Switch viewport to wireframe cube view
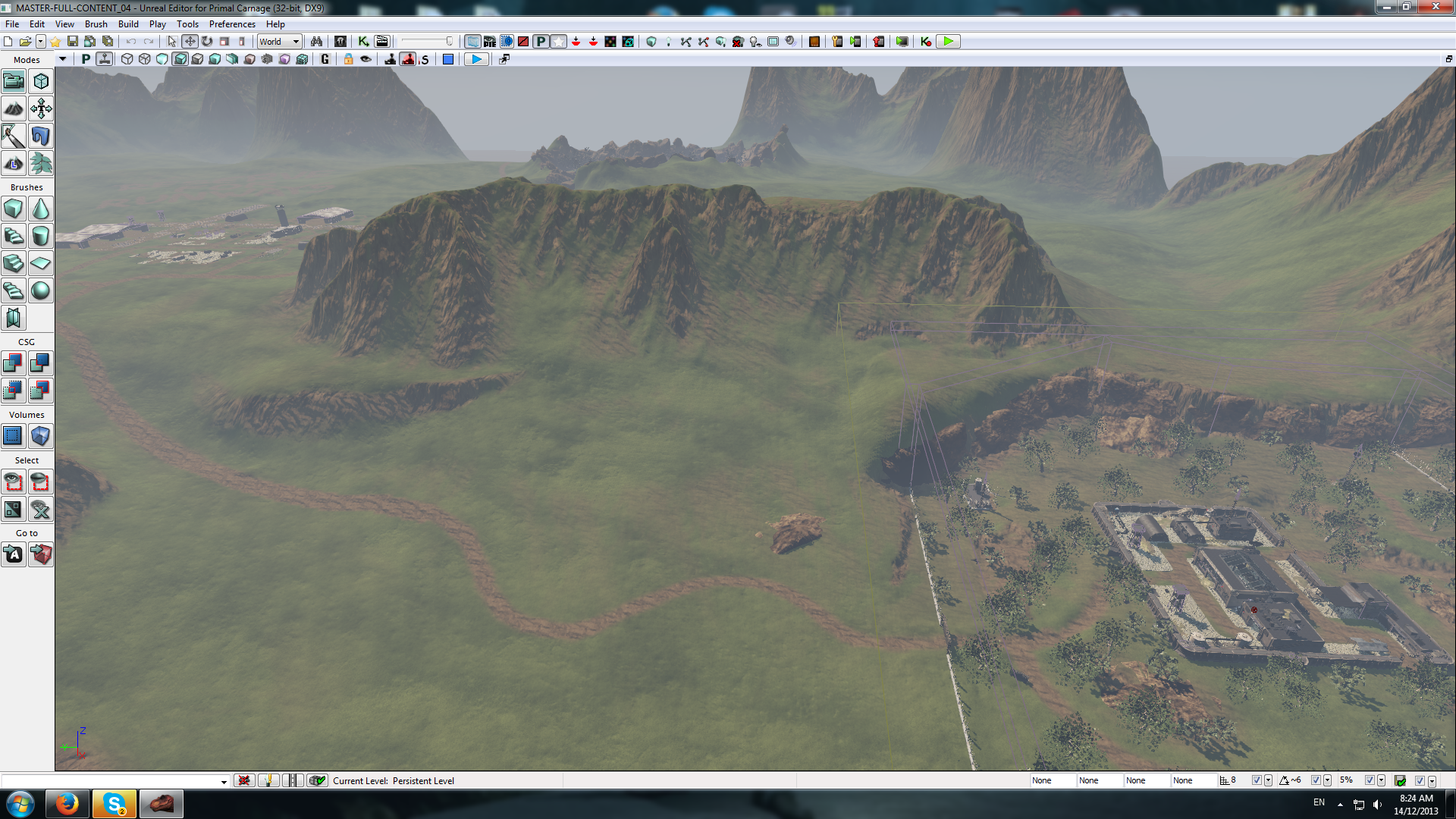The height and width of the screenshot is (819, 1456). click(127, 59)
